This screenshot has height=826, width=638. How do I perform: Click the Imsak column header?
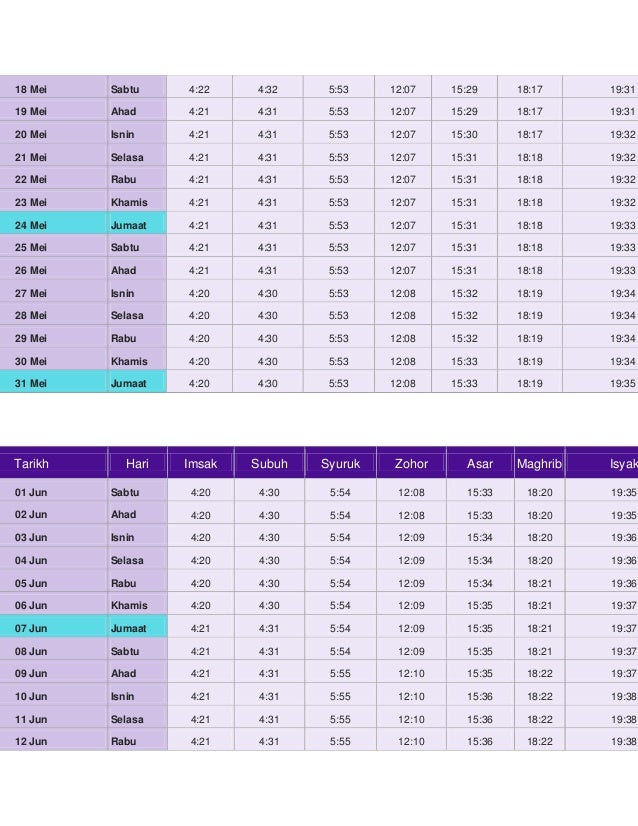[x=200, y=464]
